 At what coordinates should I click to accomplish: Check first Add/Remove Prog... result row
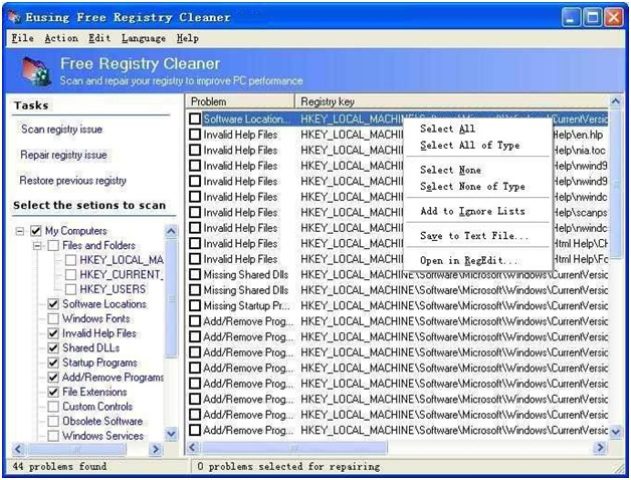pos(195,321)
